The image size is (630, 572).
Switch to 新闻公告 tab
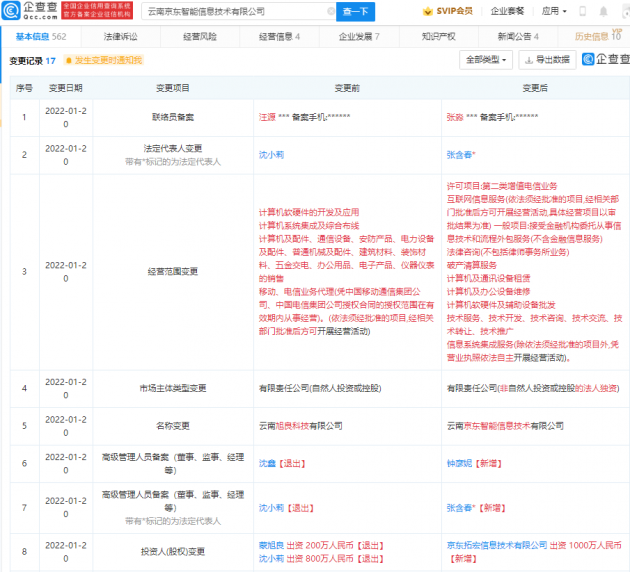tap(518, 37)
